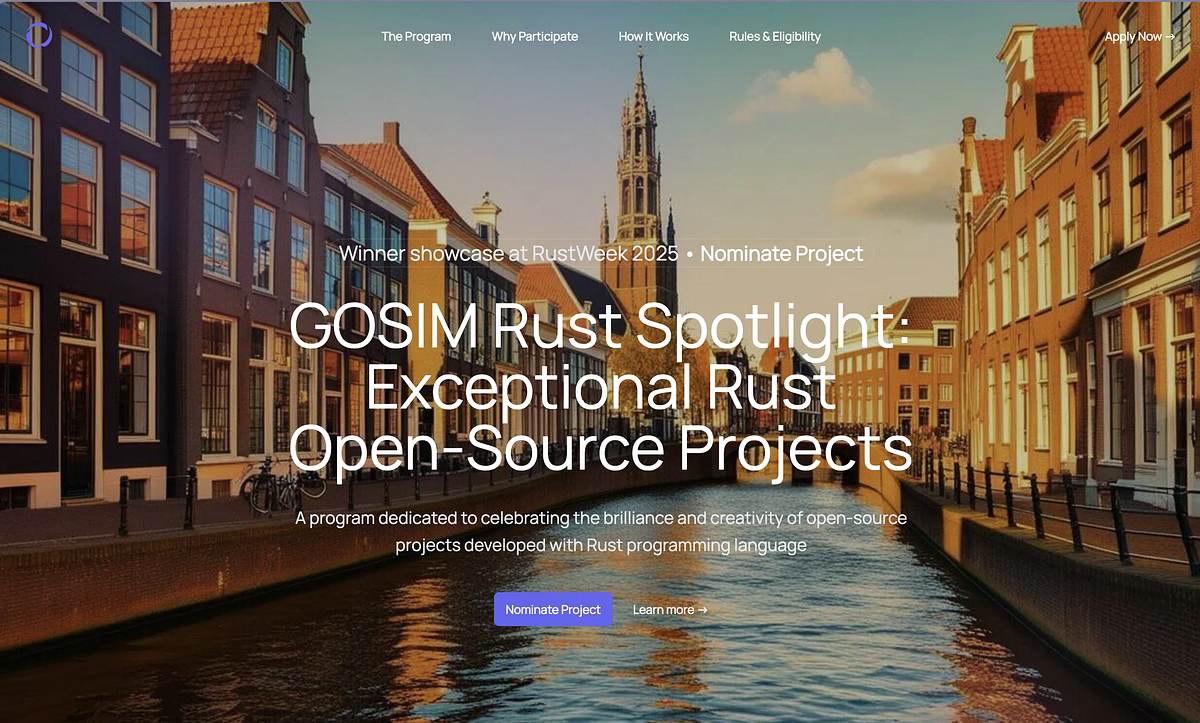Viewport: 1200px width, 723px height.
Task: Follow the Learn more link
Action: (x=668, y=609)
